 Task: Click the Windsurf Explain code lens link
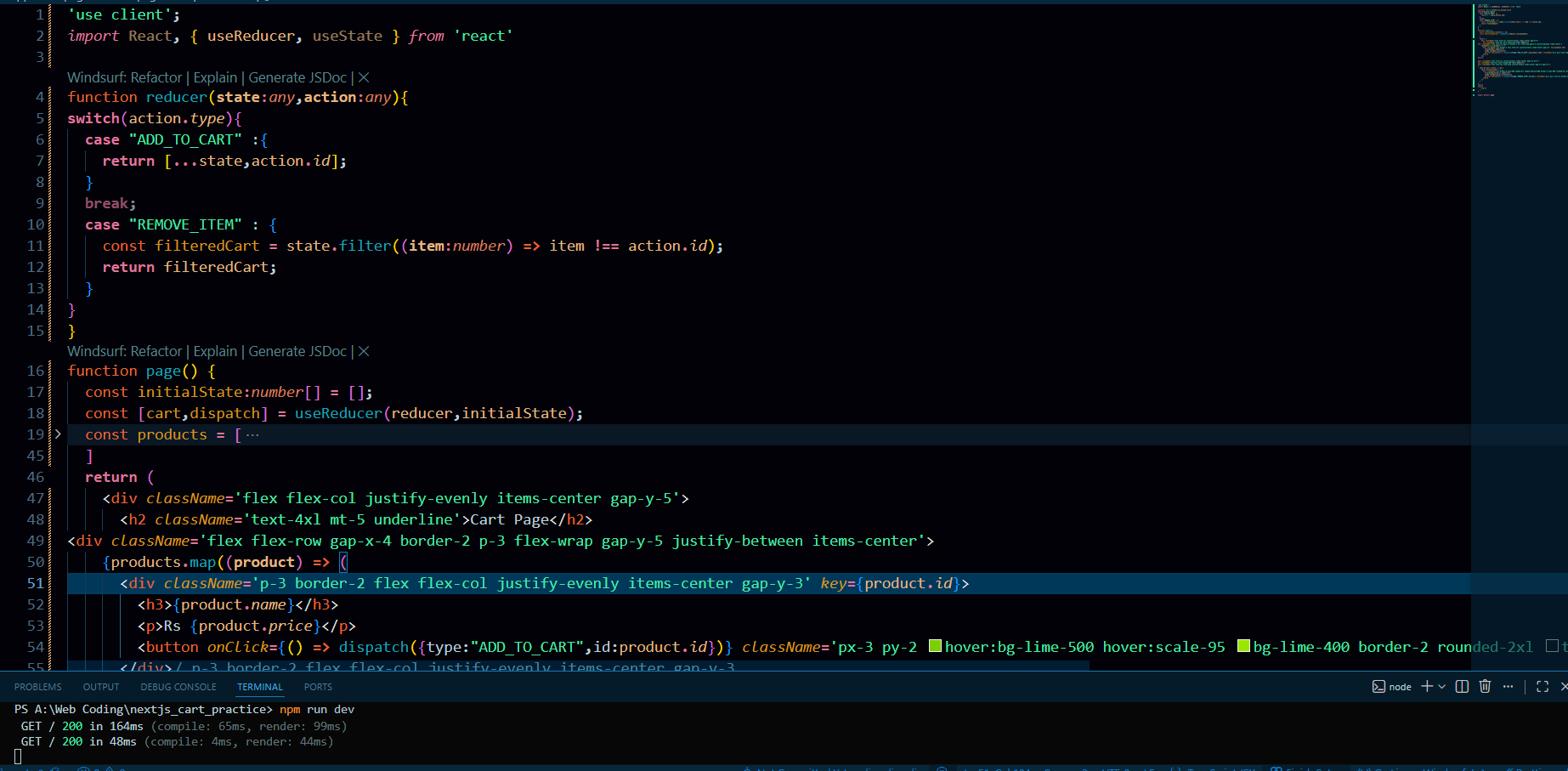(215, 77)
